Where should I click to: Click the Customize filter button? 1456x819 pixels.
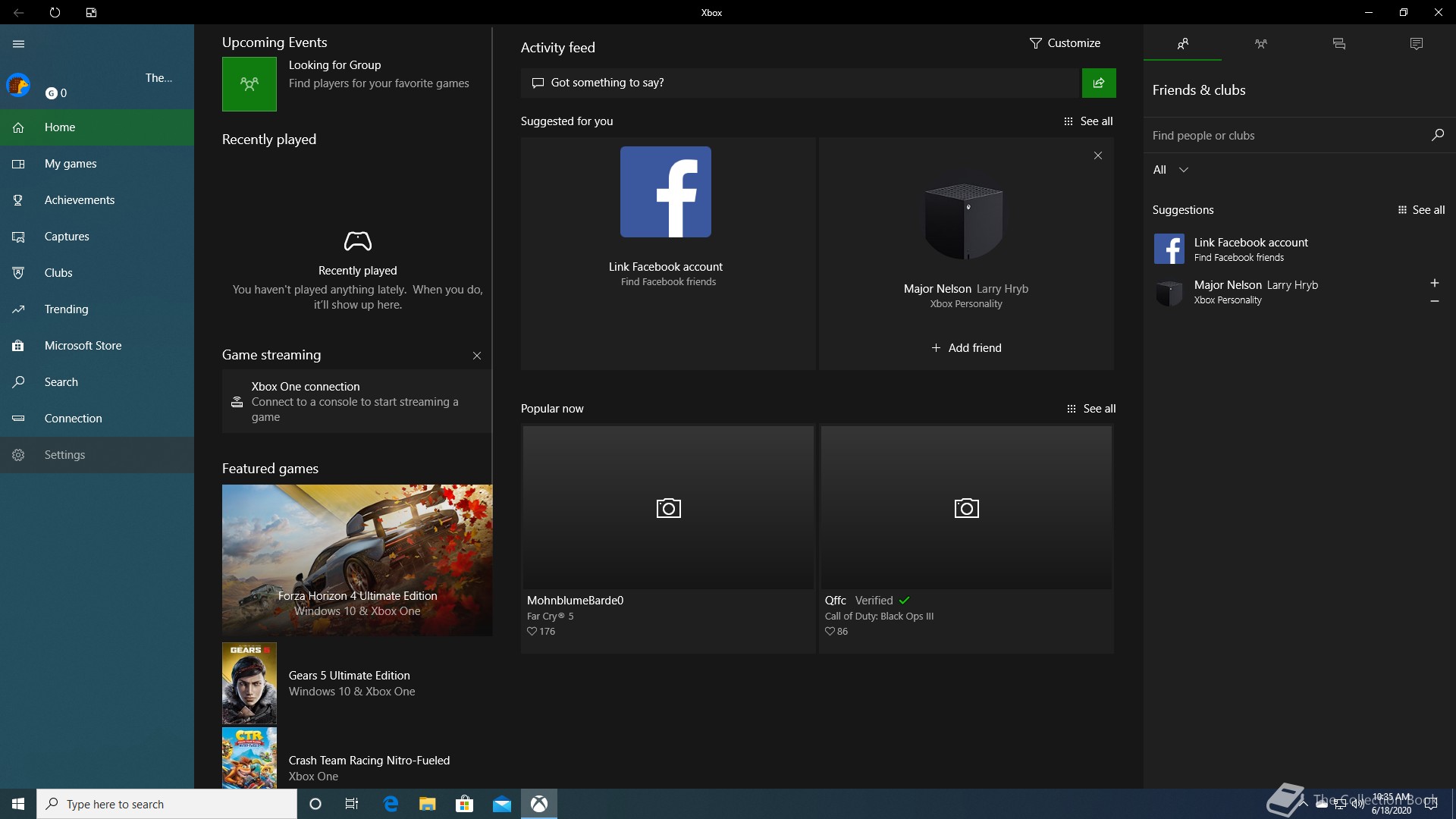1065,43
